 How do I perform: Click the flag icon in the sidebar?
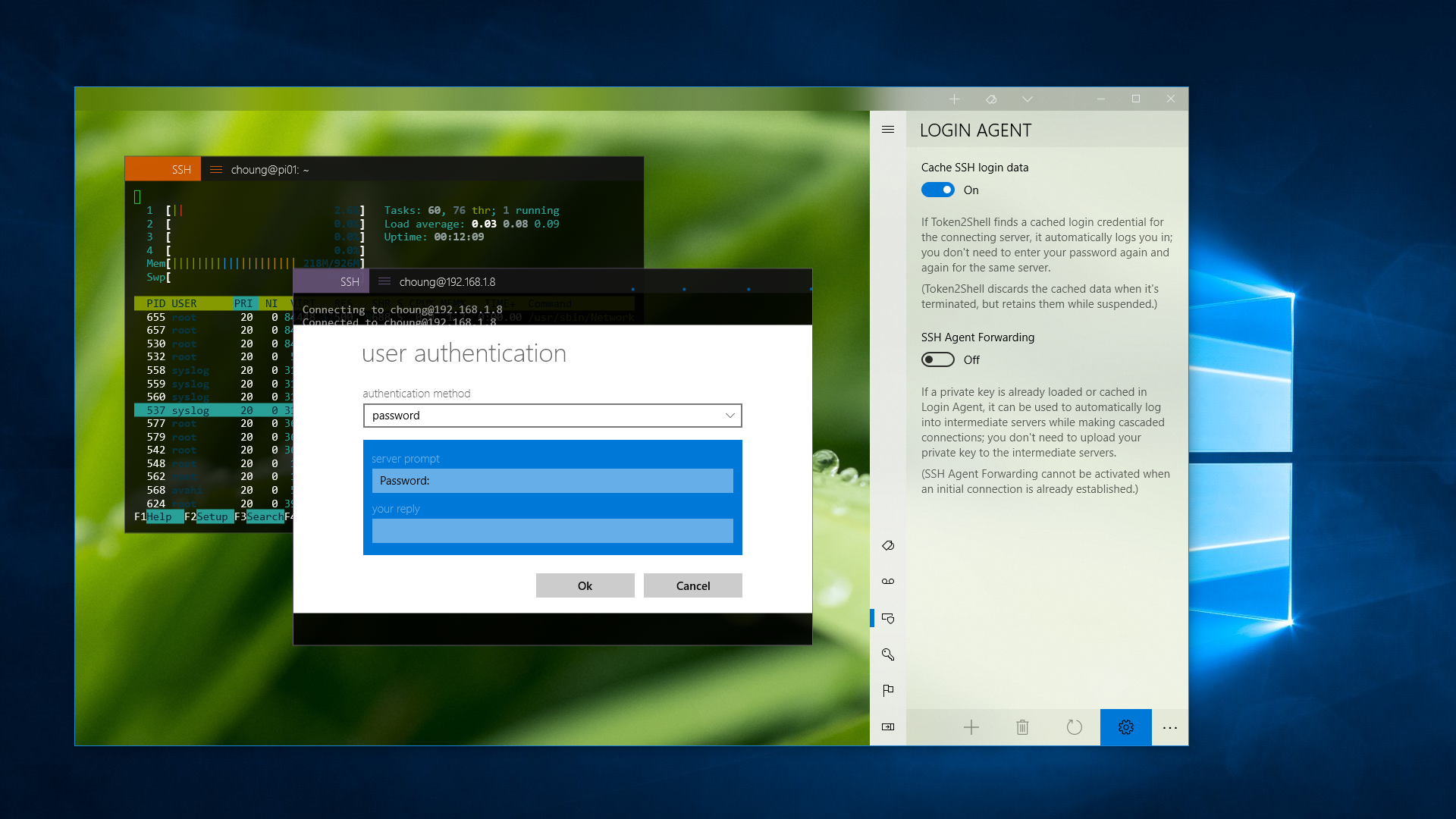coord(888,690)
